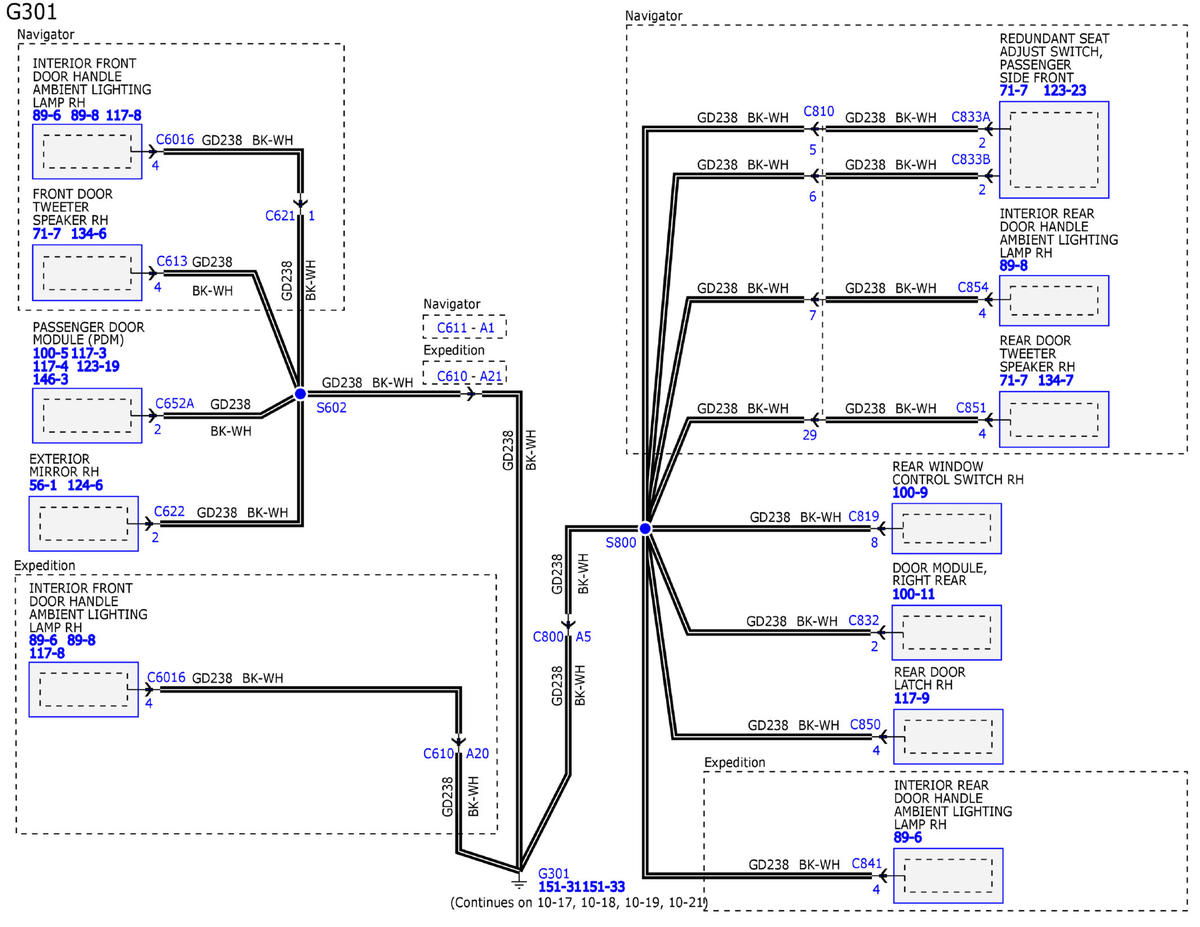Image resolution: width=1200 pixels, height=927 pixels.
Task: Click the pin number 29 label
Action: (x=809, y=435)
